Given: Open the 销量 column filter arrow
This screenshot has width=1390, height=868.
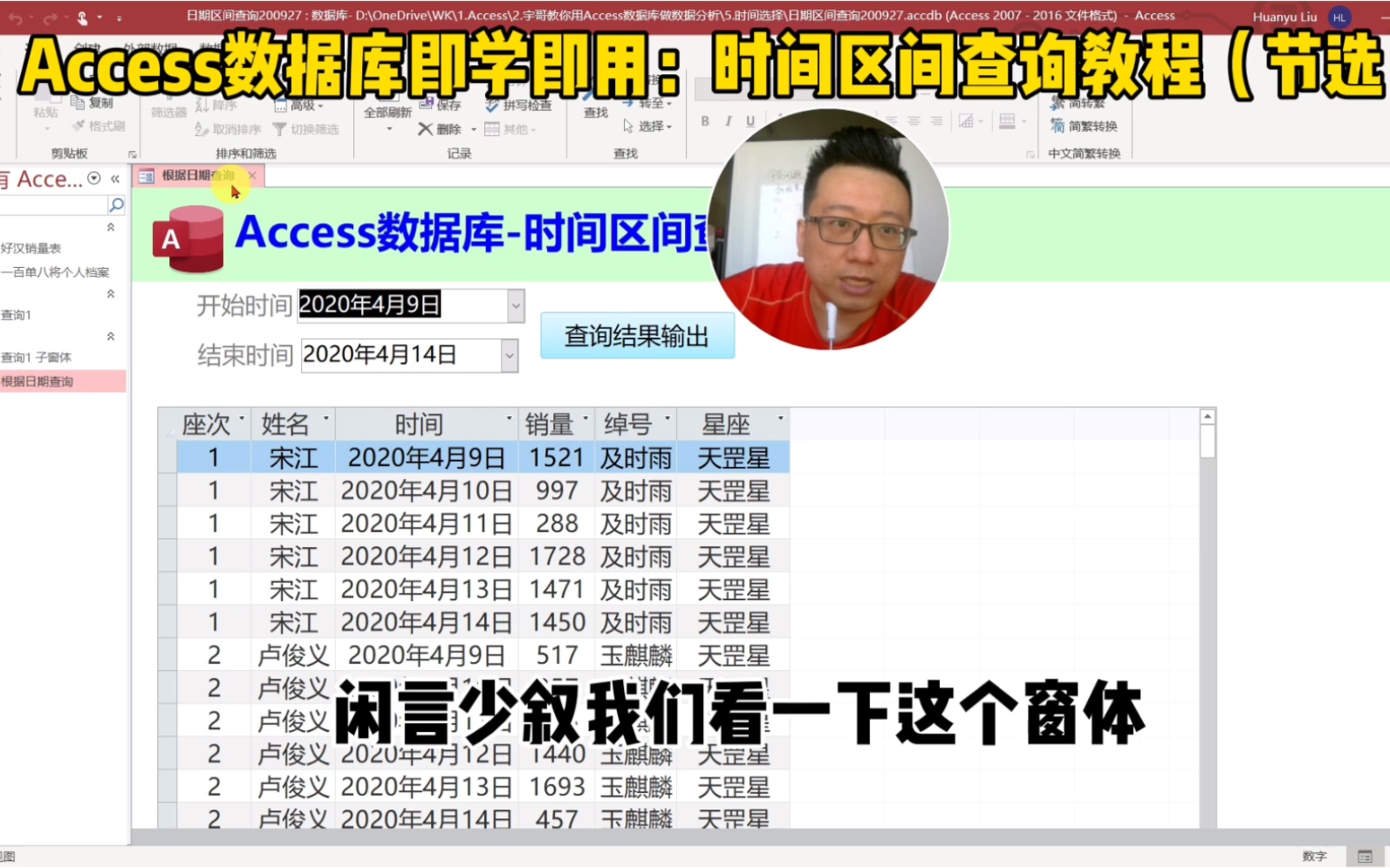Looking at the screenshot, I should pos(585,420).
